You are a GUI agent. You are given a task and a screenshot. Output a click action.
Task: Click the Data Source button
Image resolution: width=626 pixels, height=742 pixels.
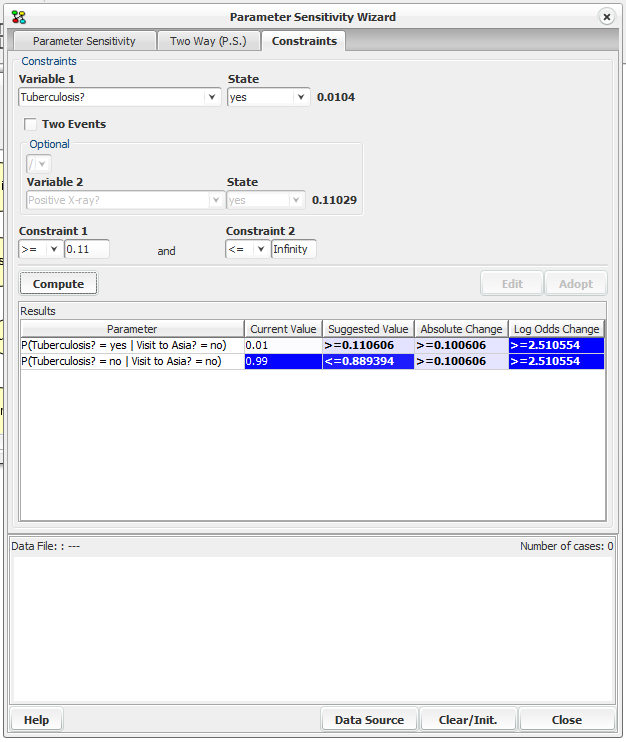coord(370,720)
